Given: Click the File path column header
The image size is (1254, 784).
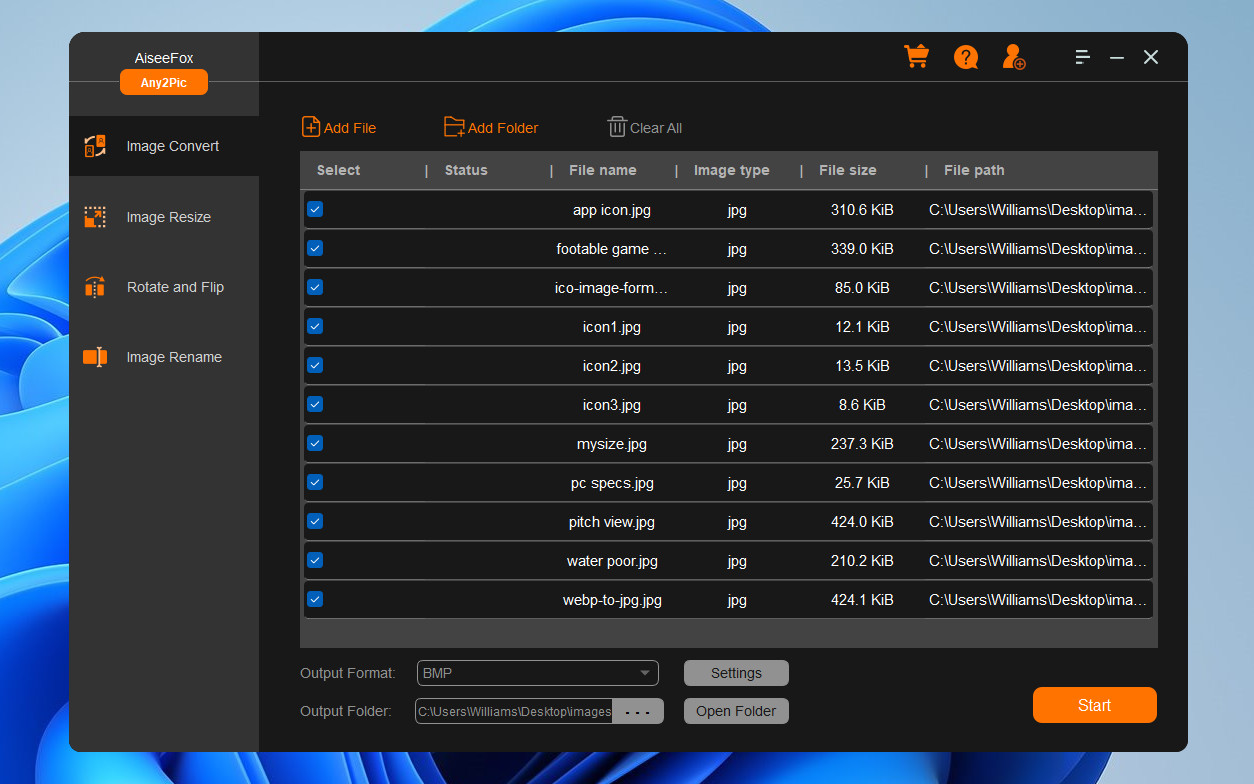Looking at the screenshot, I should 974,170.
